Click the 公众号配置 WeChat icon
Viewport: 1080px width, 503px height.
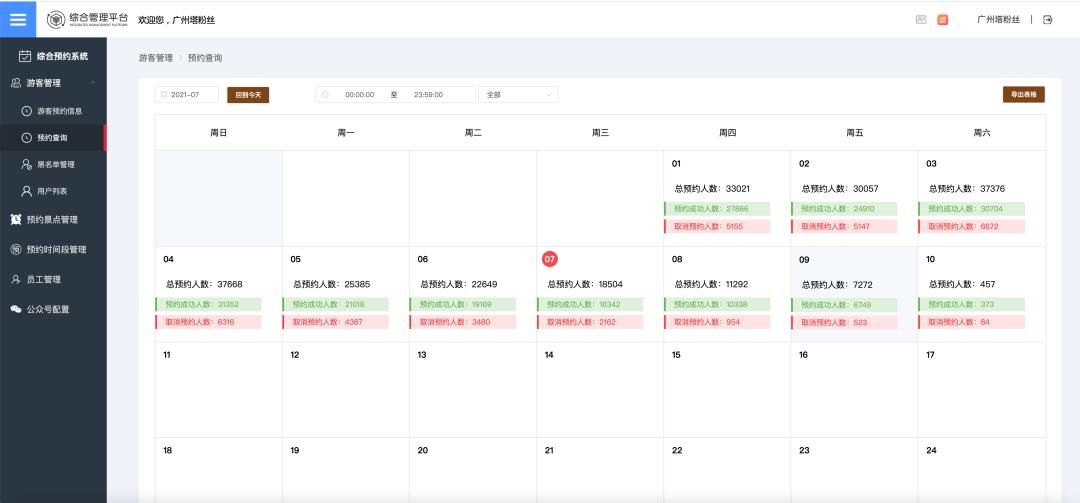(16, 309)
